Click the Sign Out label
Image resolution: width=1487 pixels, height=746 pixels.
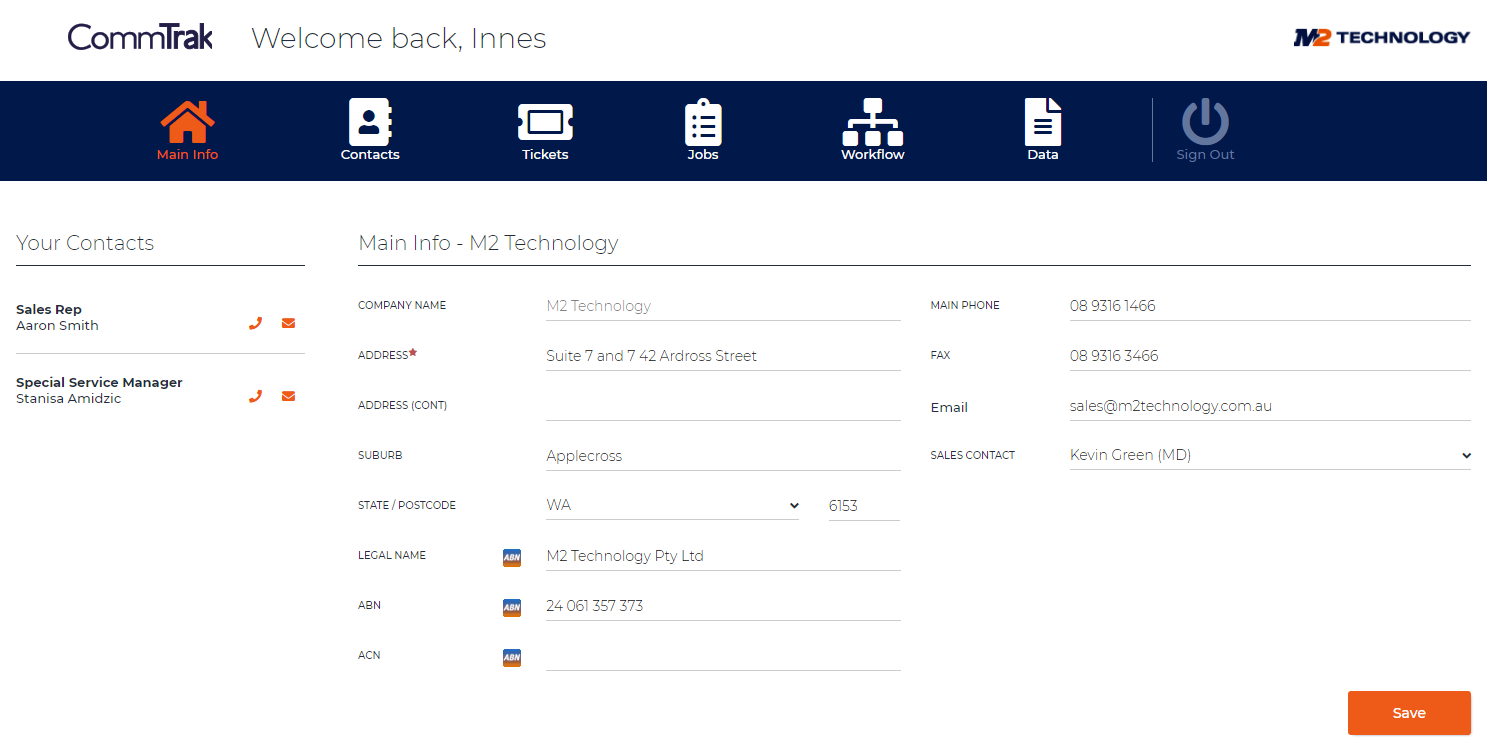pos(1205,155)
